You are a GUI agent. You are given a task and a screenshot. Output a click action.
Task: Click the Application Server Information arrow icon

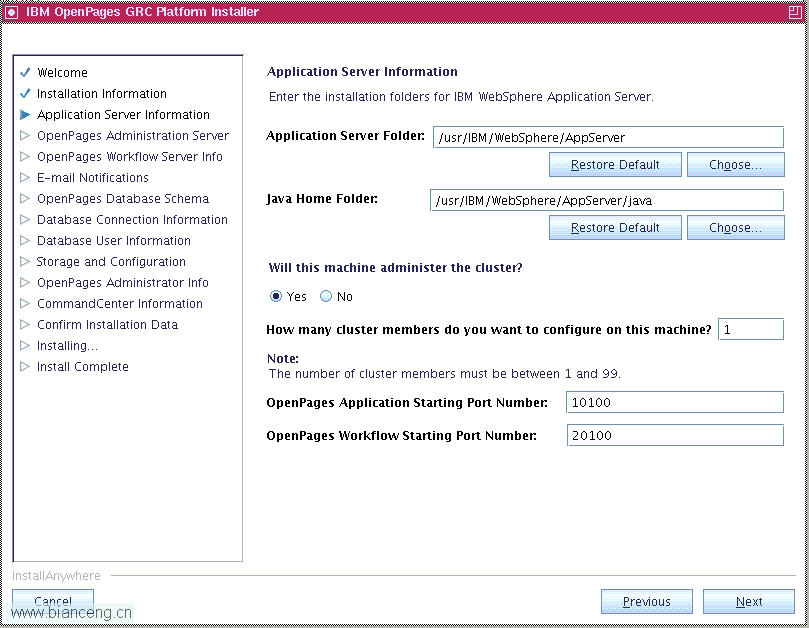(25, 115)
